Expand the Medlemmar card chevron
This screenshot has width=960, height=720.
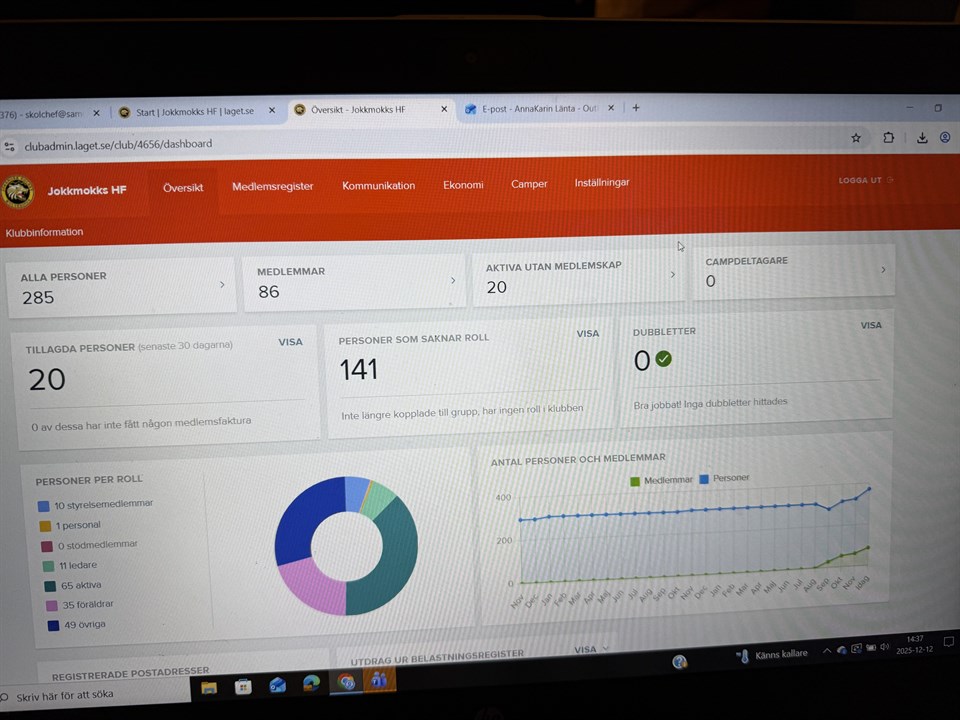[x=453, y=281]
